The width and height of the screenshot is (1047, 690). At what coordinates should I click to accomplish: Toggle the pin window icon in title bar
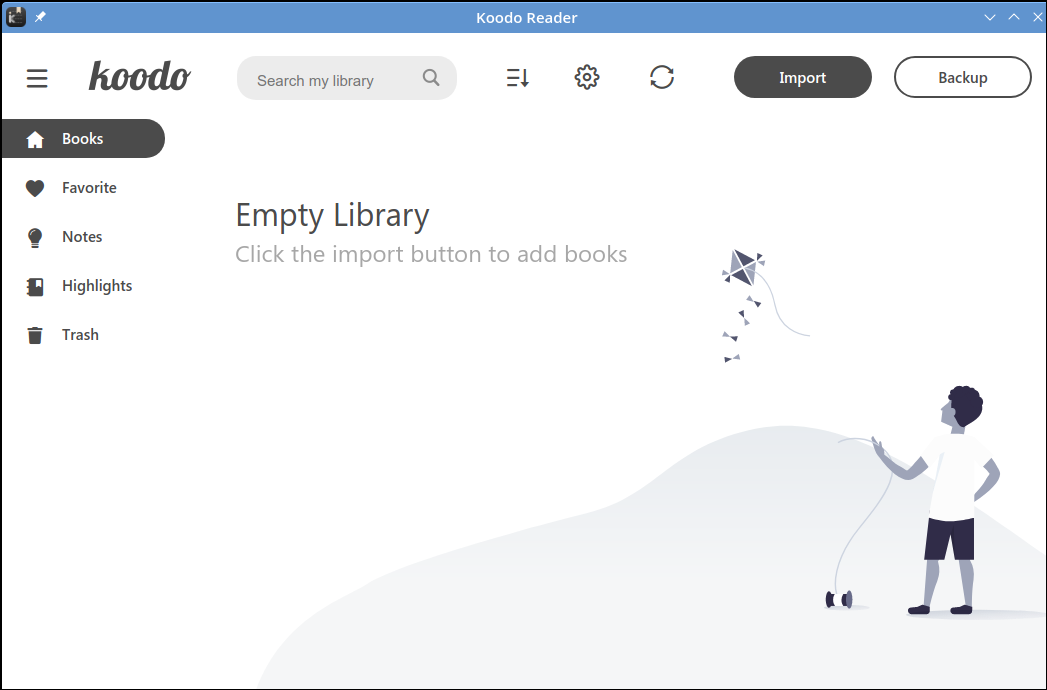point(40,17)
